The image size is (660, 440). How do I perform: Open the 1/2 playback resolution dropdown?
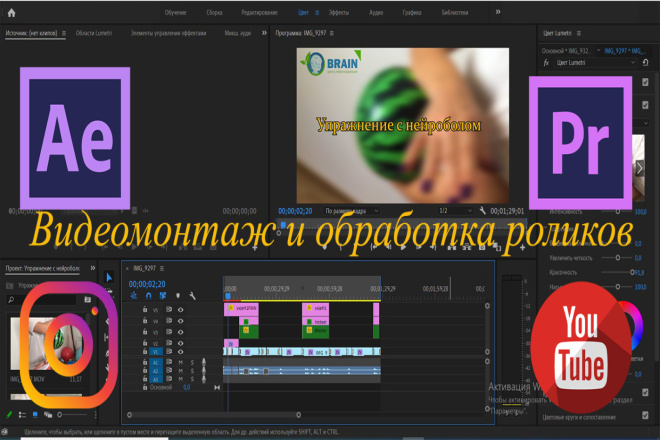pos(455,211)
